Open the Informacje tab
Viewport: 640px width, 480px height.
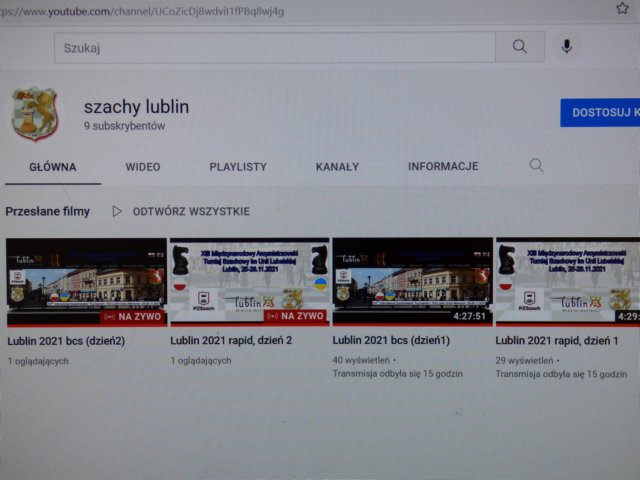pyautogui.click(x=443, y=167)
